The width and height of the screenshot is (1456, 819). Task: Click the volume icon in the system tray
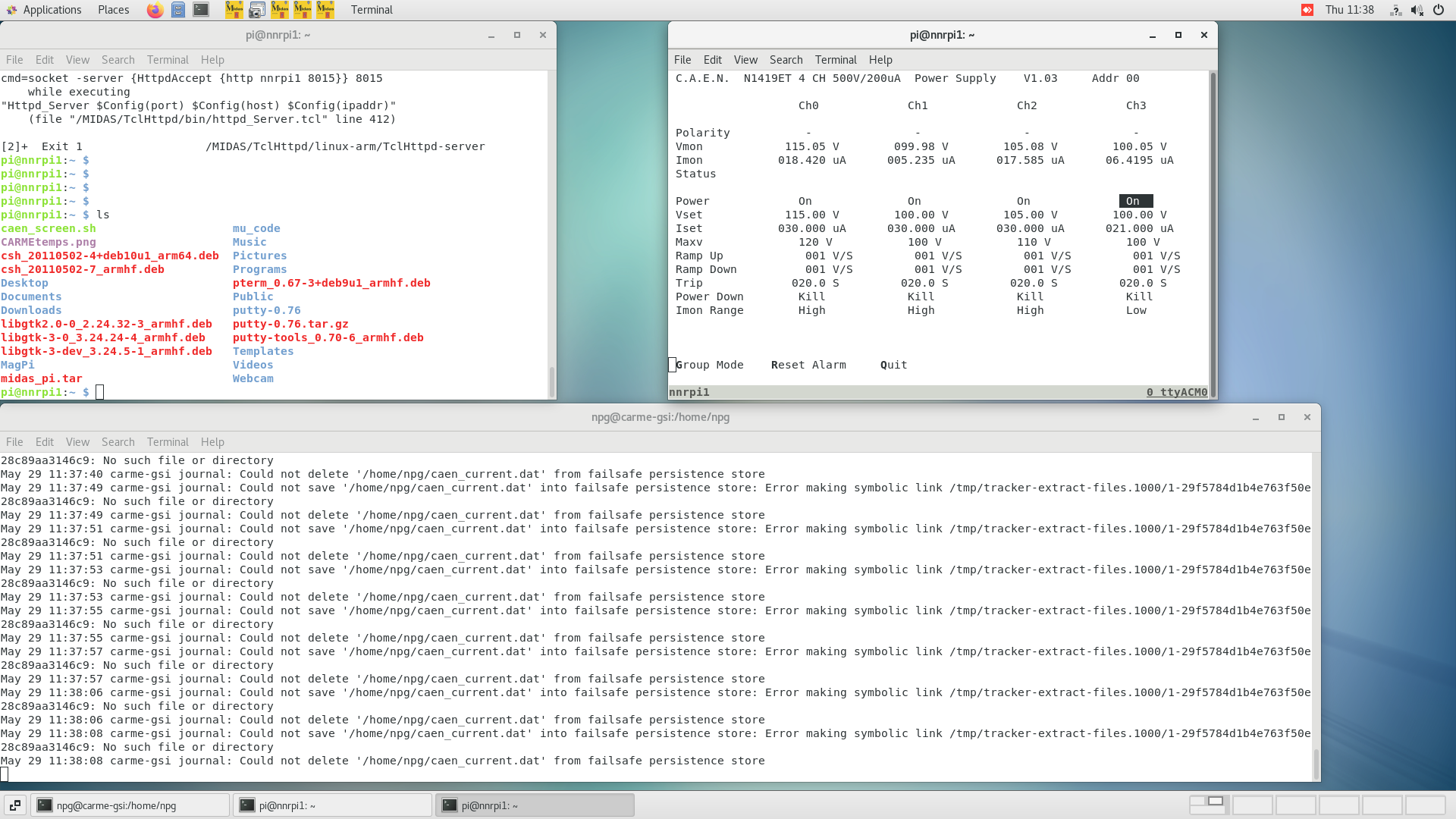click(x=1417, y=10)
